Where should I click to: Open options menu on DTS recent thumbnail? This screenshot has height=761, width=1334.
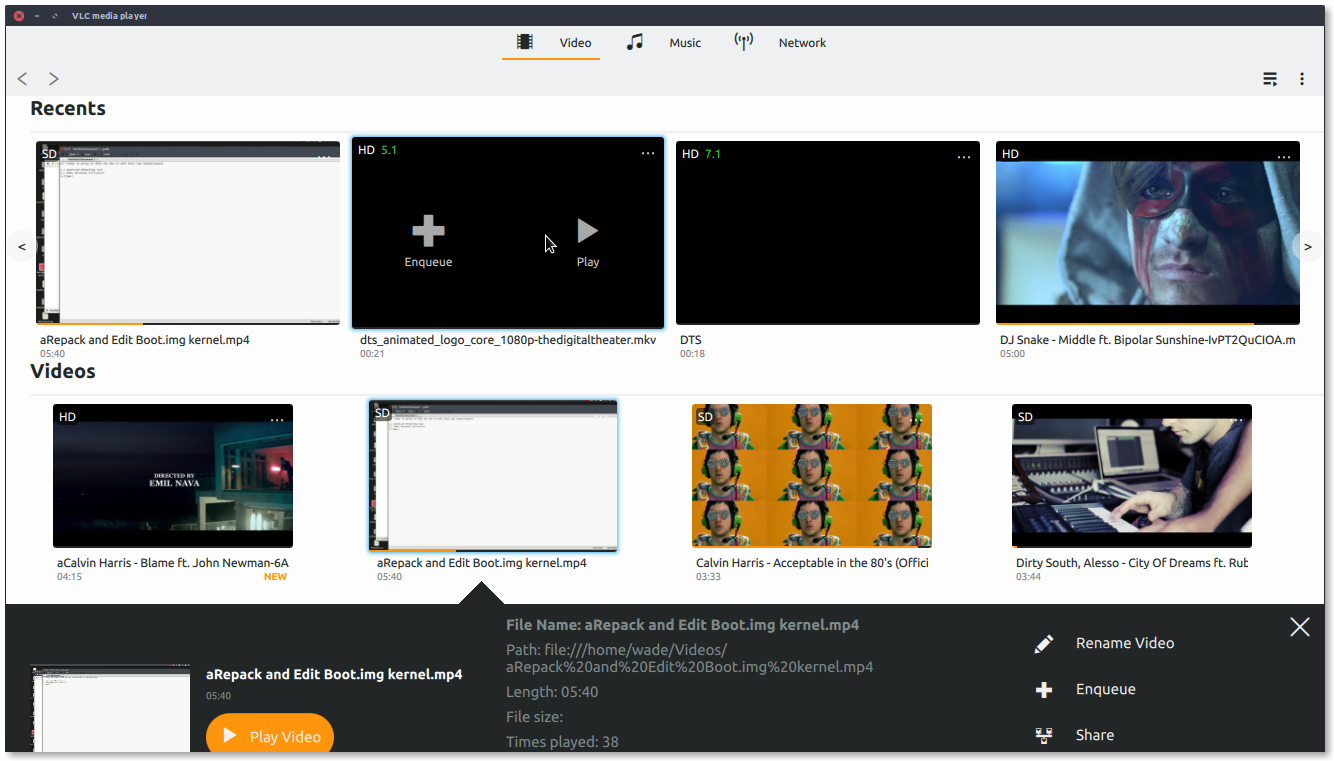(964, 157)
